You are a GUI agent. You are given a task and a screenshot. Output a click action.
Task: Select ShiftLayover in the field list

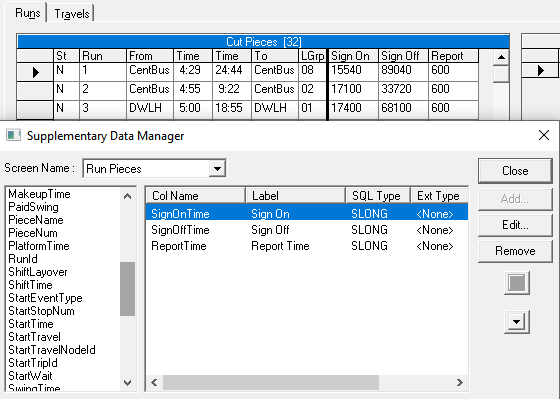click(x=38, y=272)
